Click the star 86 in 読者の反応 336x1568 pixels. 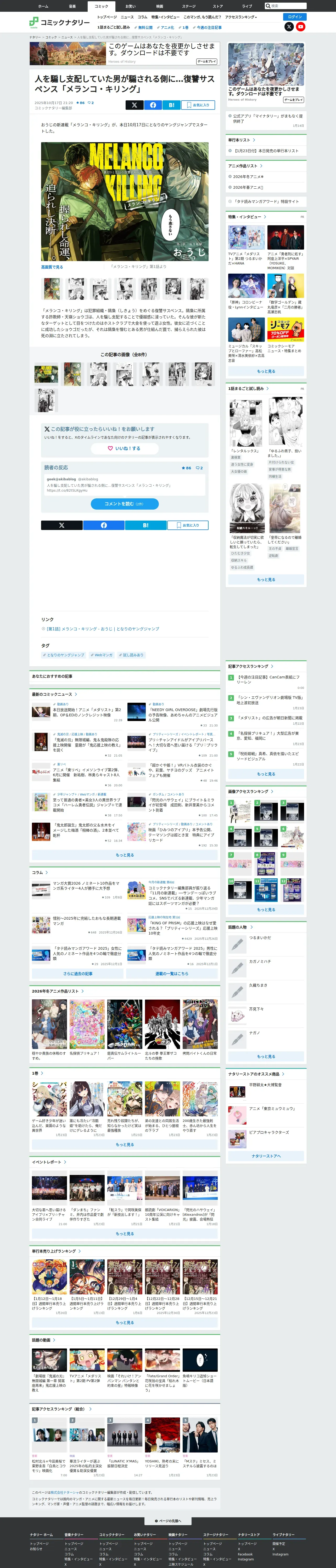click(187, 468)
